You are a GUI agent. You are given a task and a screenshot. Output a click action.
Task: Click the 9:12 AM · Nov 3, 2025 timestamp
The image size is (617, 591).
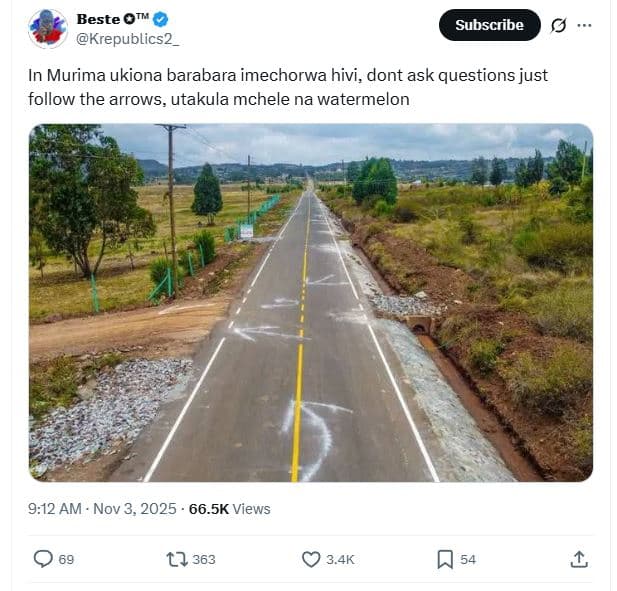pos(102,509)
